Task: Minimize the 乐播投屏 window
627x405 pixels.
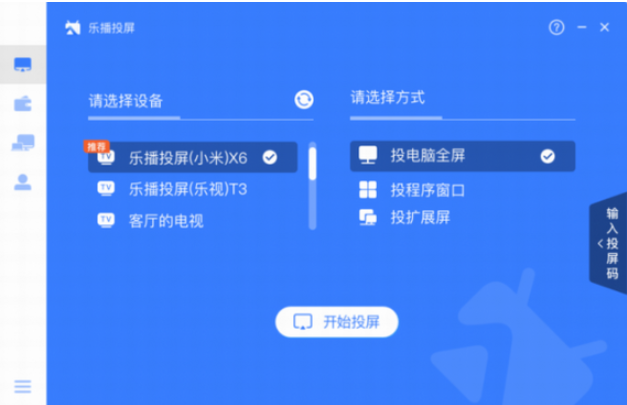Action: coord(582,27)
